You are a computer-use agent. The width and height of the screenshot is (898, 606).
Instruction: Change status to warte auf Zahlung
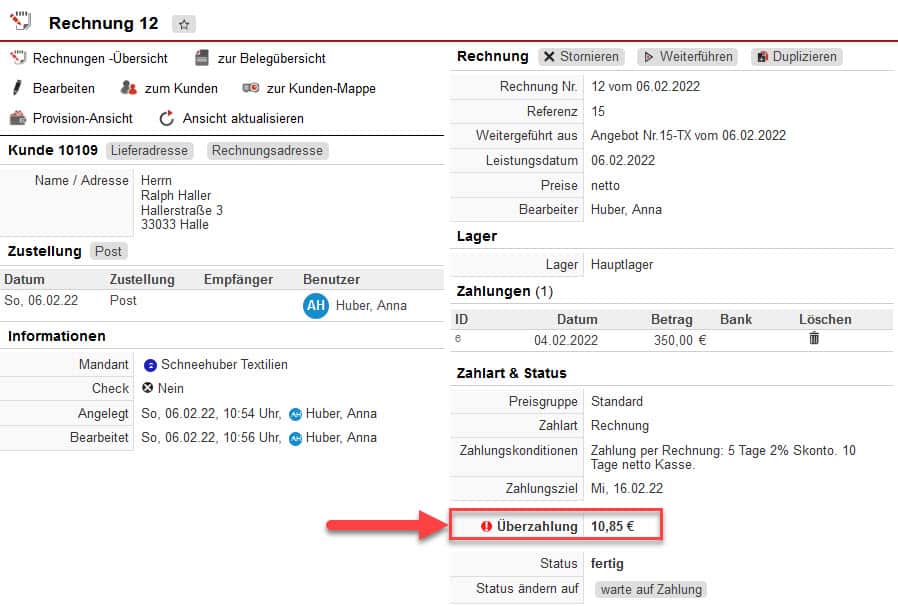650,589
